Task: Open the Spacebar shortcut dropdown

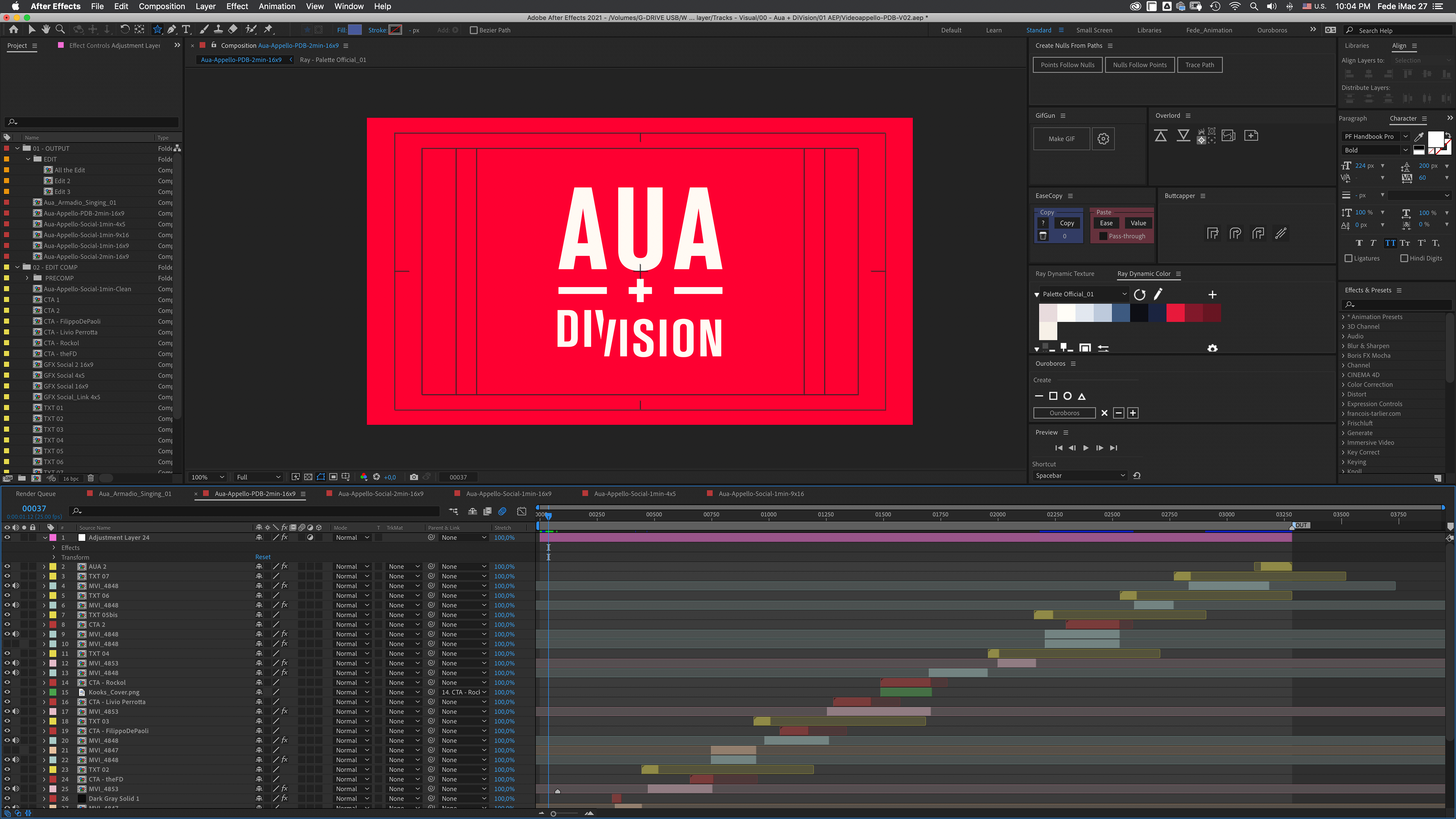Action: click(x=1080, y=475)
